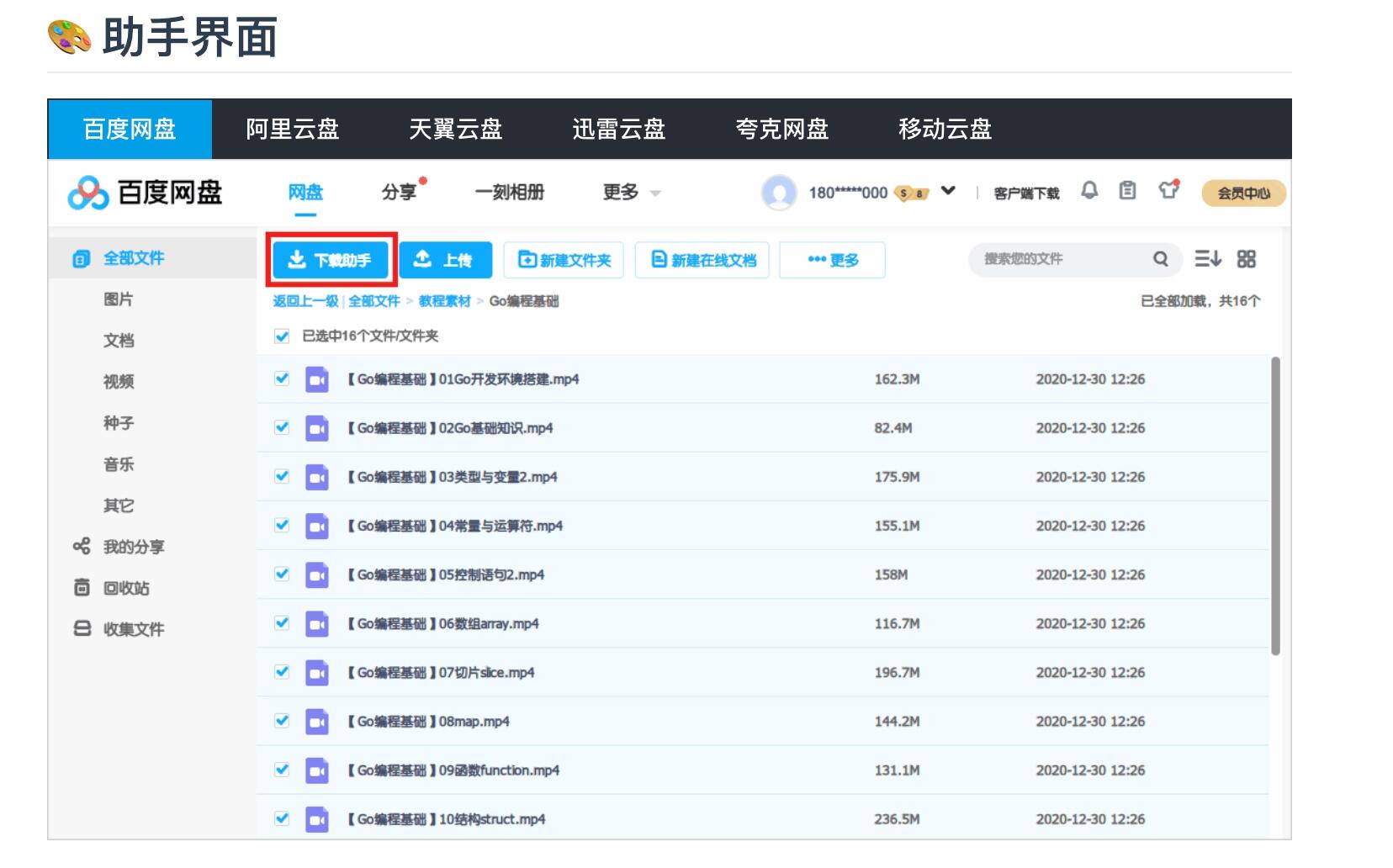Go to 教程素材 in the breadcrumb
Viewport: 1393px width, 868px height.
[445, 301]
